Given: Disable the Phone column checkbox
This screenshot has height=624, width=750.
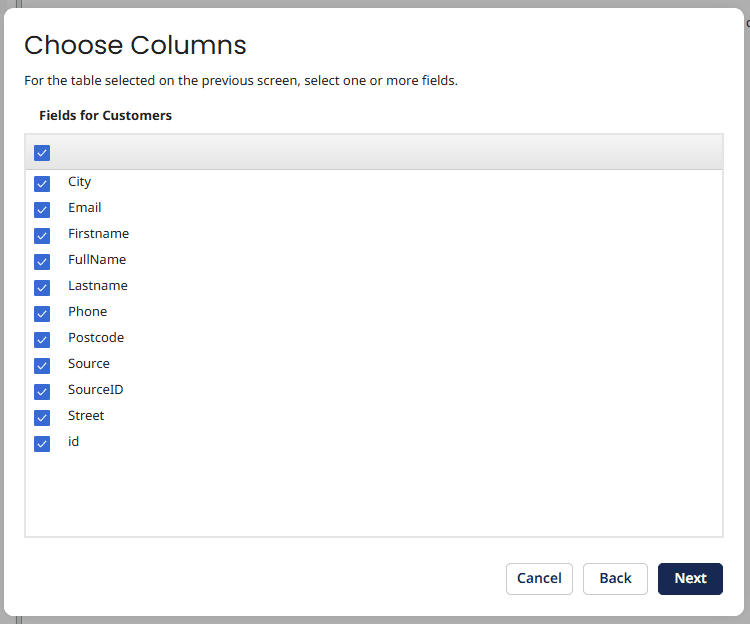Looking at the screenshot, I should click(x=42, y=314).
